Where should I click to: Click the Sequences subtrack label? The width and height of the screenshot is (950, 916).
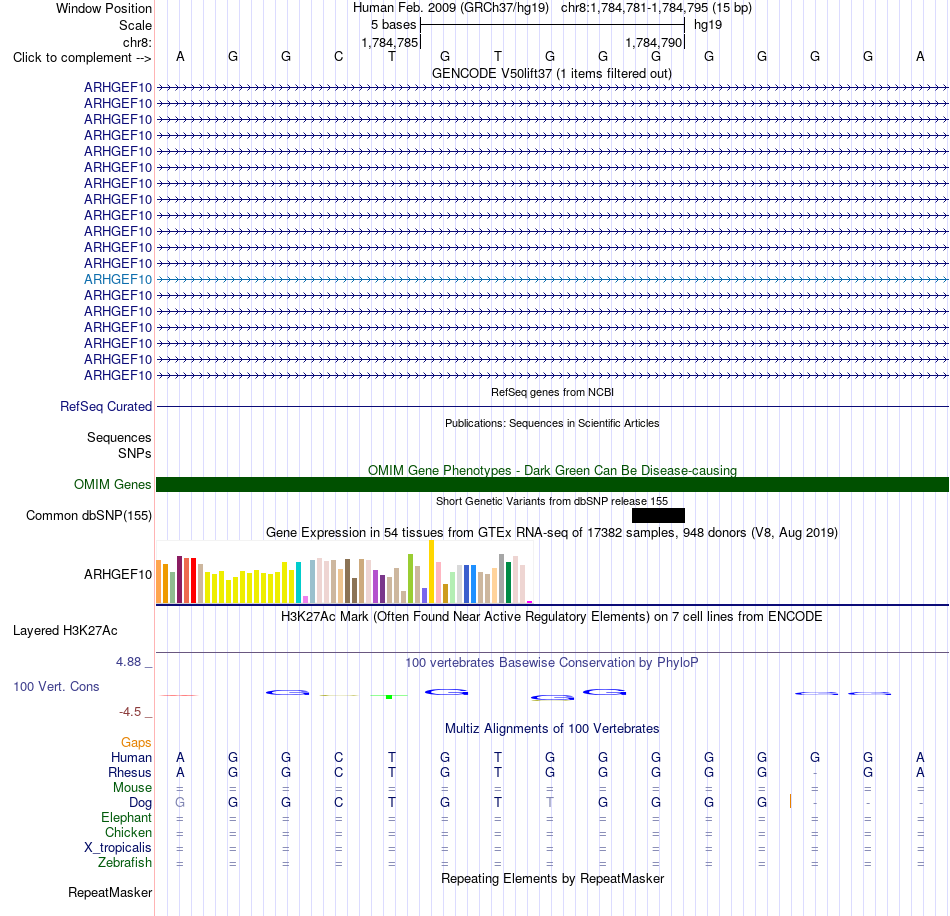[x=119, y=437]
